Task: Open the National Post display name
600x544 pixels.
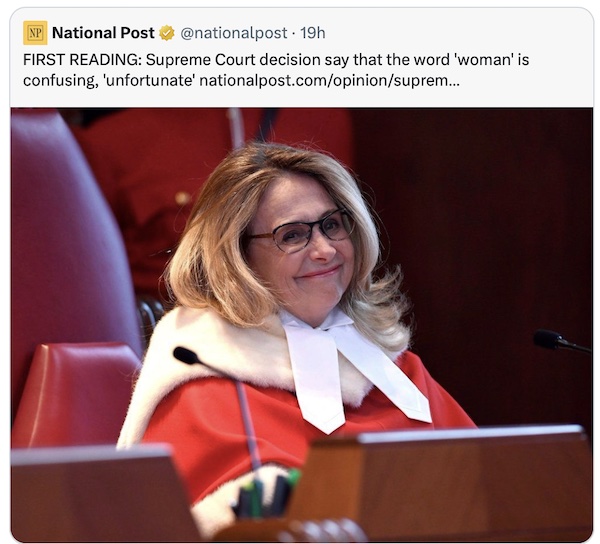Action: click(102, 34)
